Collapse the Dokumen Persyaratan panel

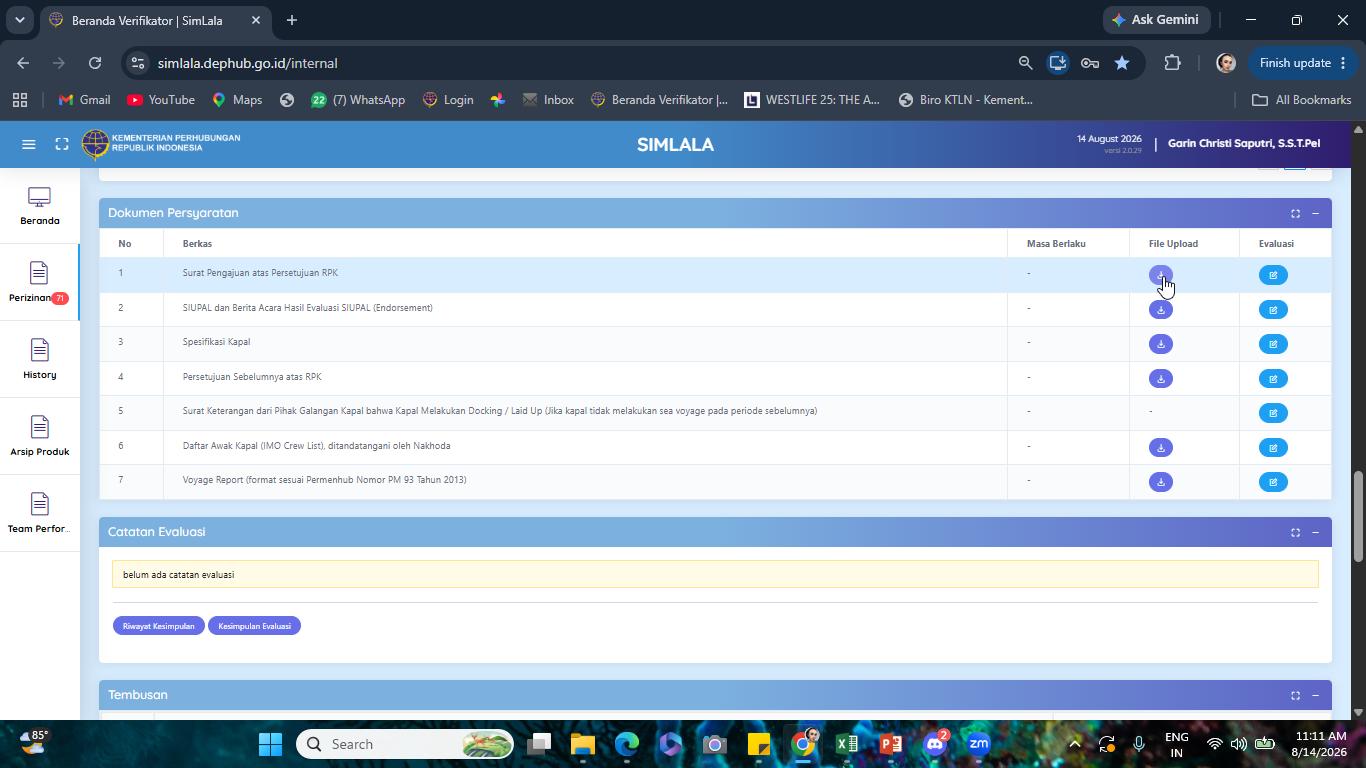1315,213
